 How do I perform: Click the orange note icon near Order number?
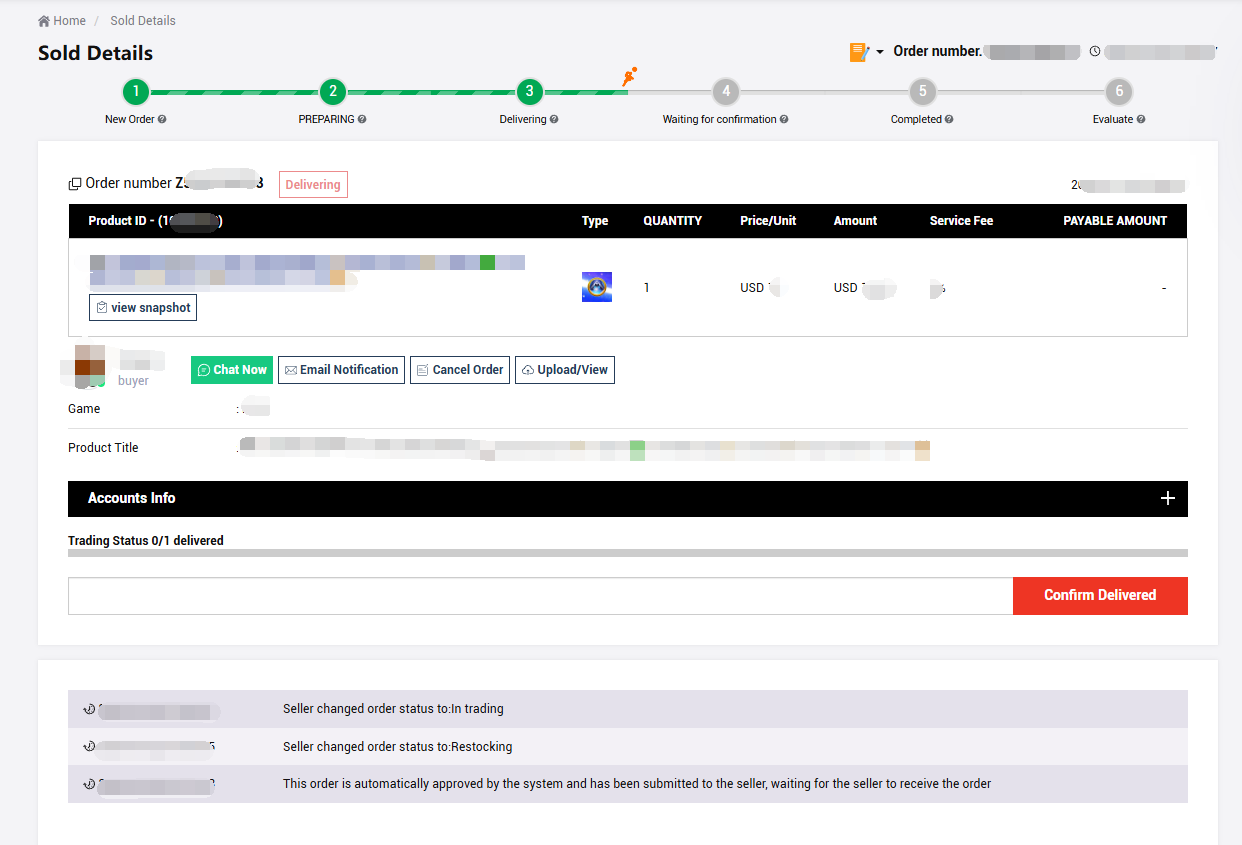859,52
